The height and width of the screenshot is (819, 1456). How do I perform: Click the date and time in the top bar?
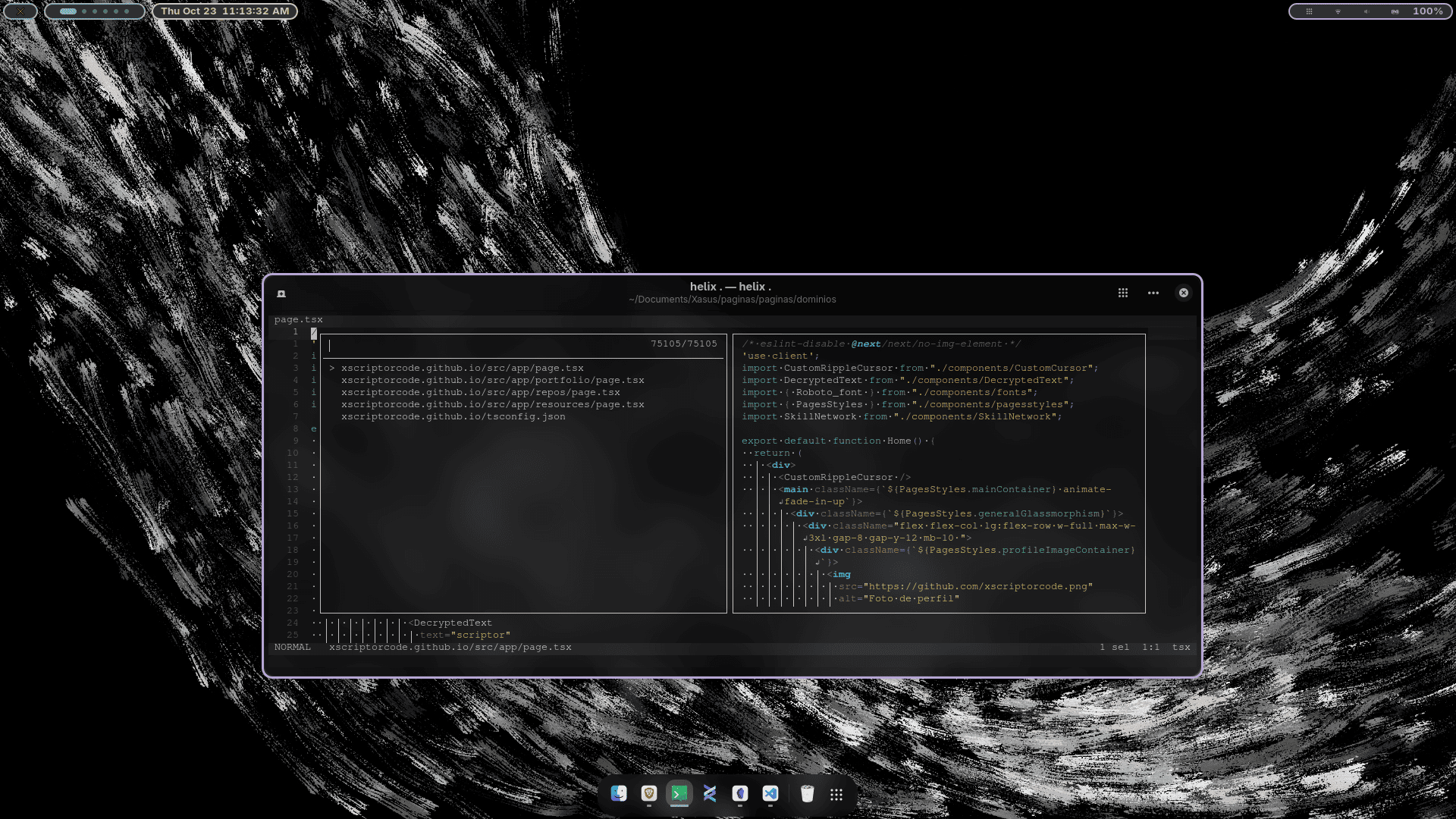pos(224,11)
